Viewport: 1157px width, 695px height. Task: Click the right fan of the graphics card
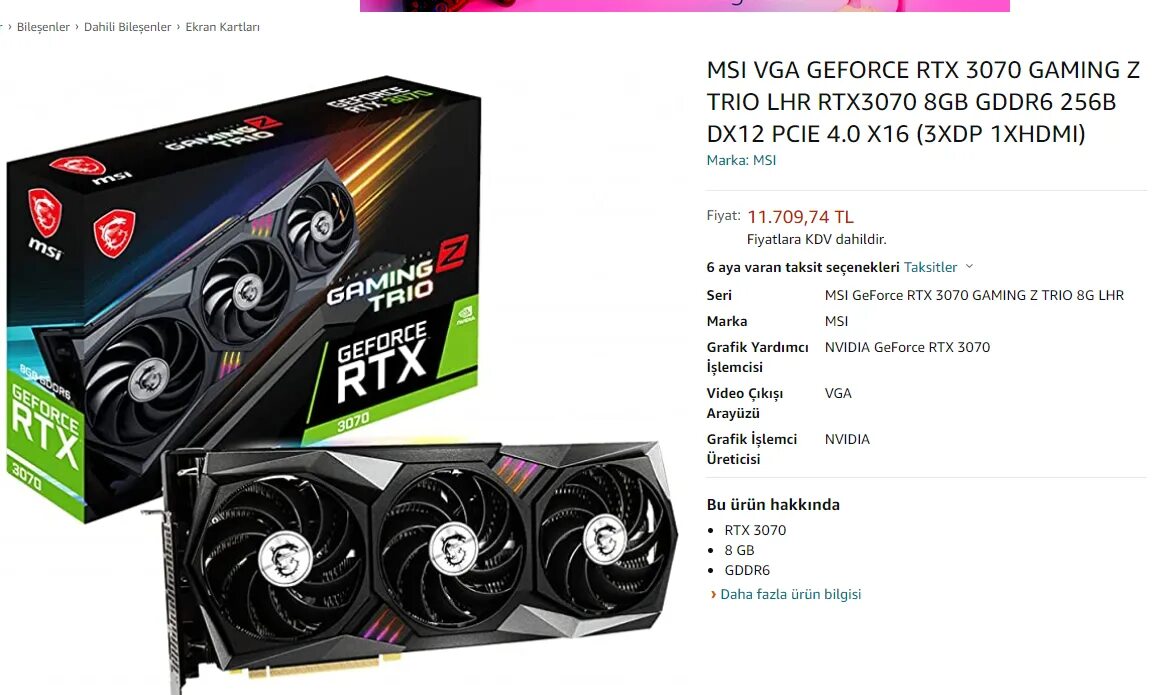(605, 539)
